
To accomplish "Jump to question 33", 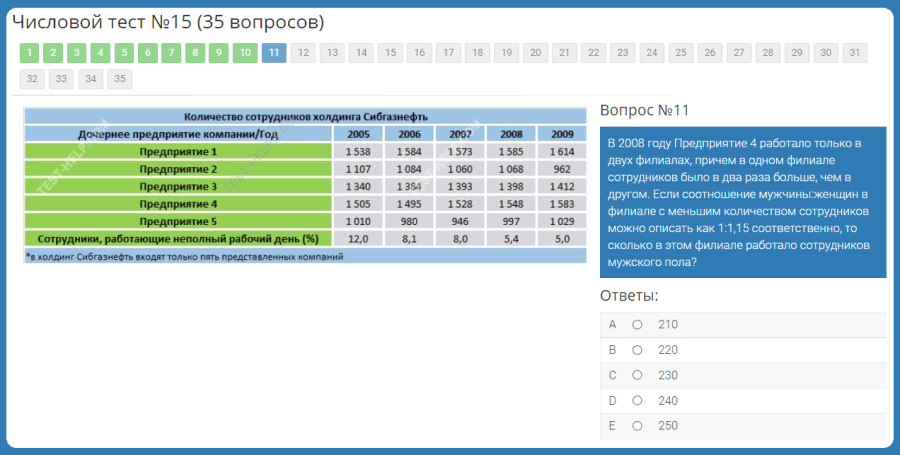I will (61, 79).
